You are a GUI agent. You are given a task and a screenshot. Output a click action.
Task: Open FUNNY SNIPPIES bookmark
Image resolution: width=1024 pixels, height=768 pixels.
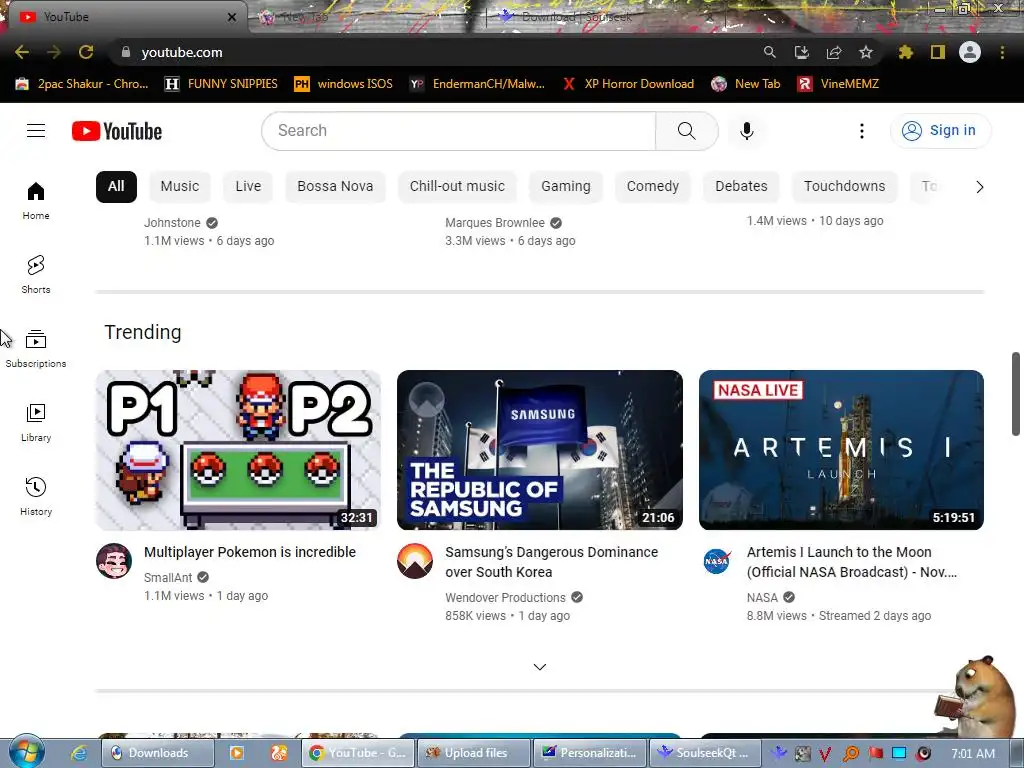221,84
